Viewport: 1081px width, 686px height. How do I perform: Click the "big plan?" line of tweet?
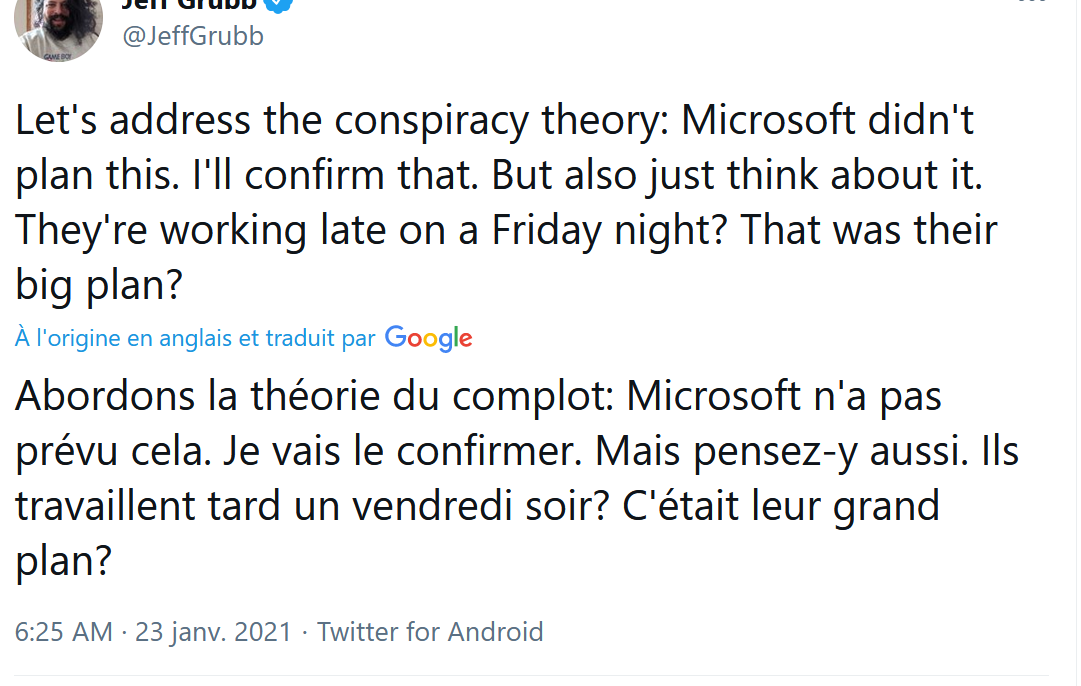coord(99,286)
